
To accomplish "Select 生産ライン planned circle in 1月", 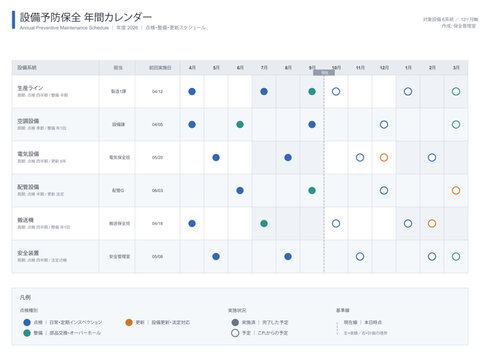I will 408,91.
